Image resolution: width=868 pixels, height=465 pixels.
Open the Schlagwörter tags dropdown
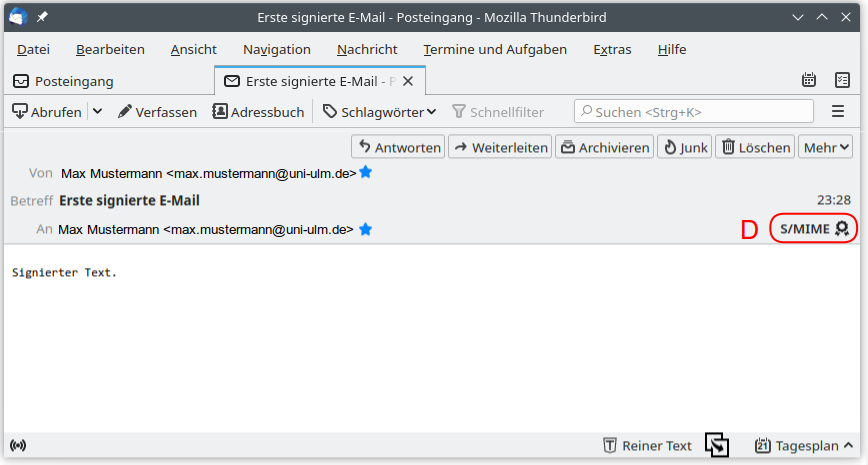379,112
